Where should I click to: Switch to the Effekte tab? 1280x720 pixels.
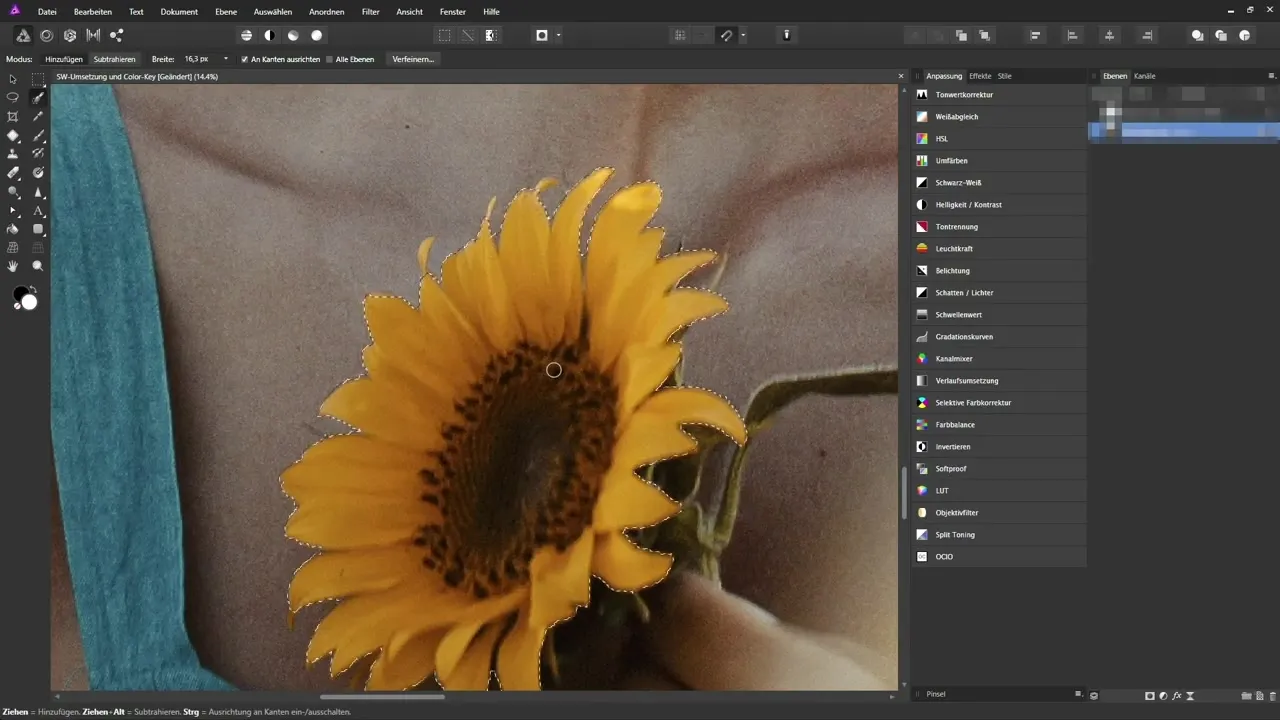tap(980, 76)
